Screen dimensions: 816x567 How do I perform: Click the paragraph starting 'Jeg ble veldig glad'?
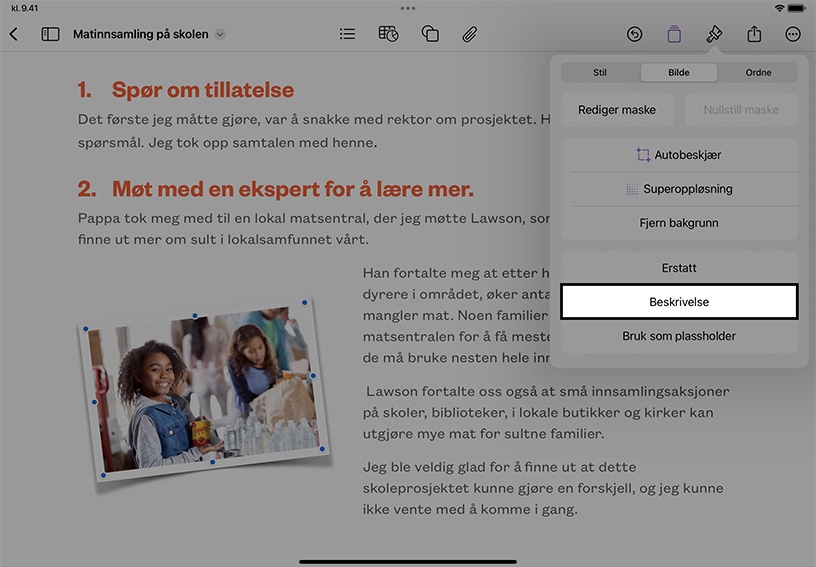(x=543, y=488)
